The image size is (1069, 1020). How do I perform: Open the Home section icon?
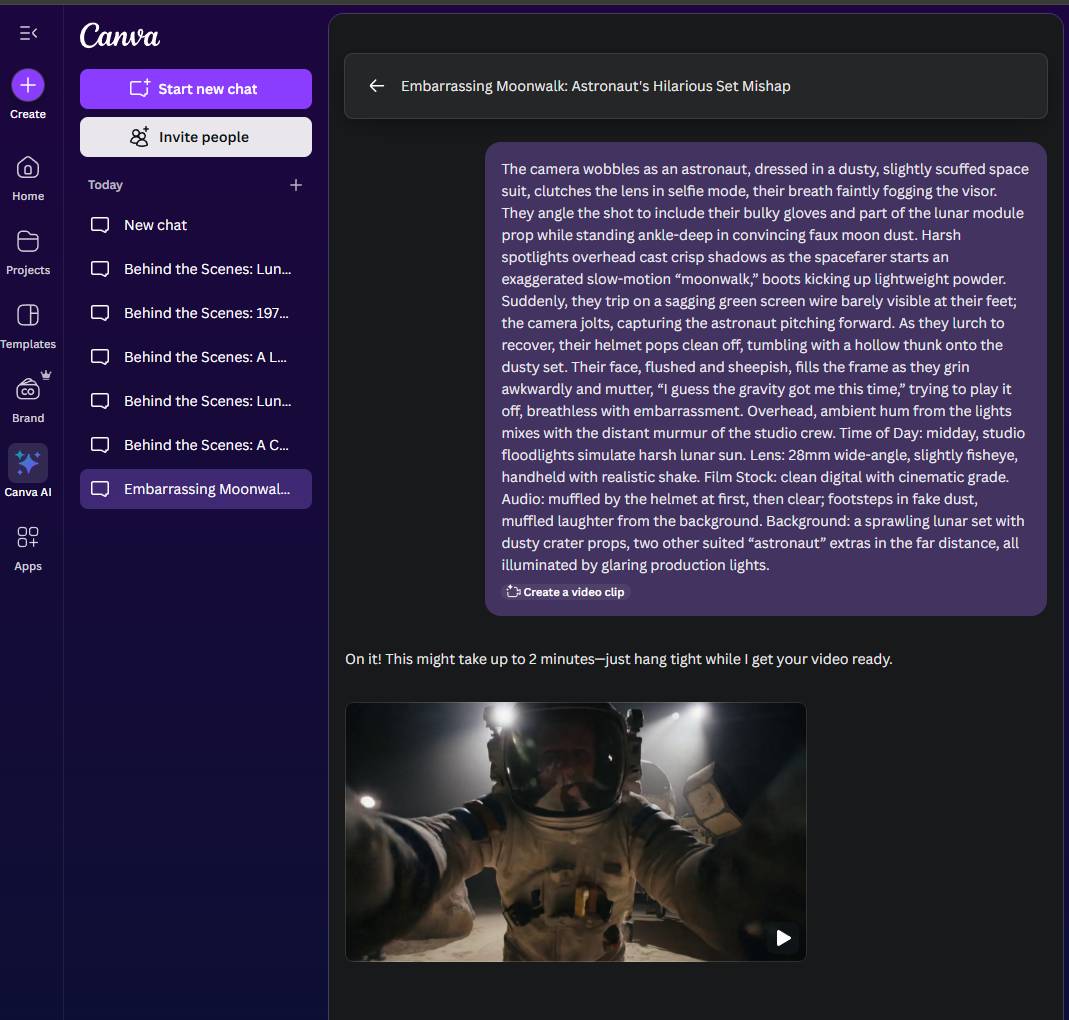(28, 168)
